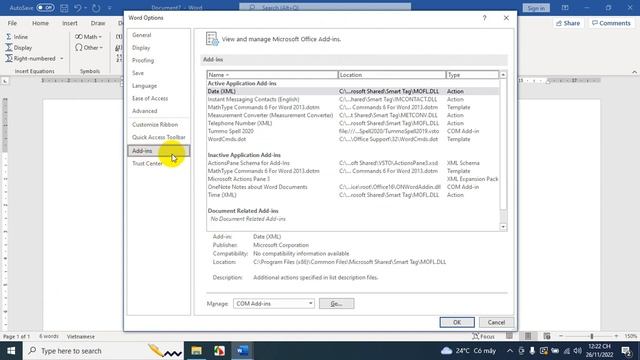This screenshot has width=640, height=360.
Task: Select the Date (XML) add-in row
Action: coord(353,91)
